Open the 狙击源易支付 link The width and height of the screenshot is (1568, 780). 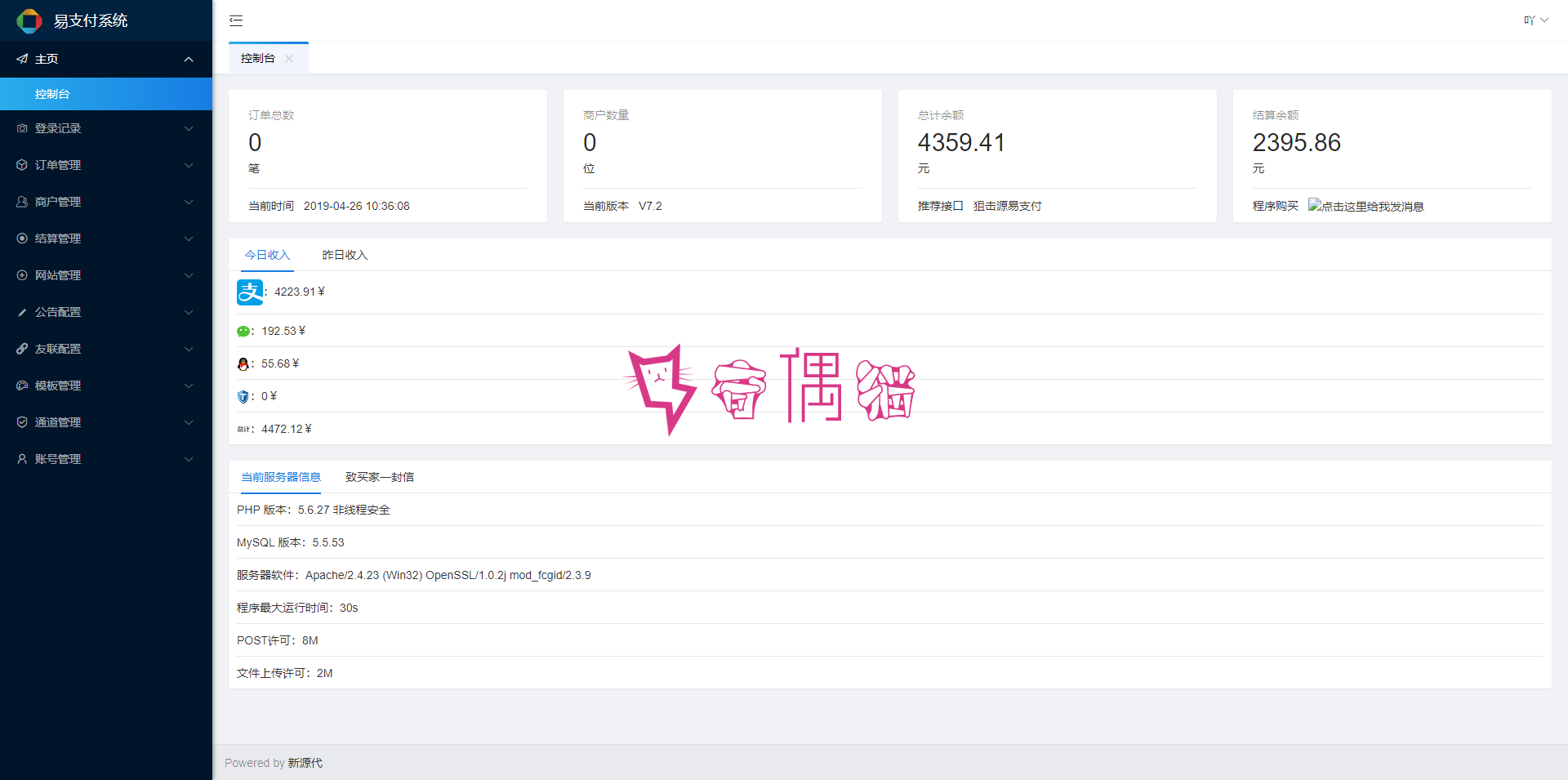[1008, 206]
